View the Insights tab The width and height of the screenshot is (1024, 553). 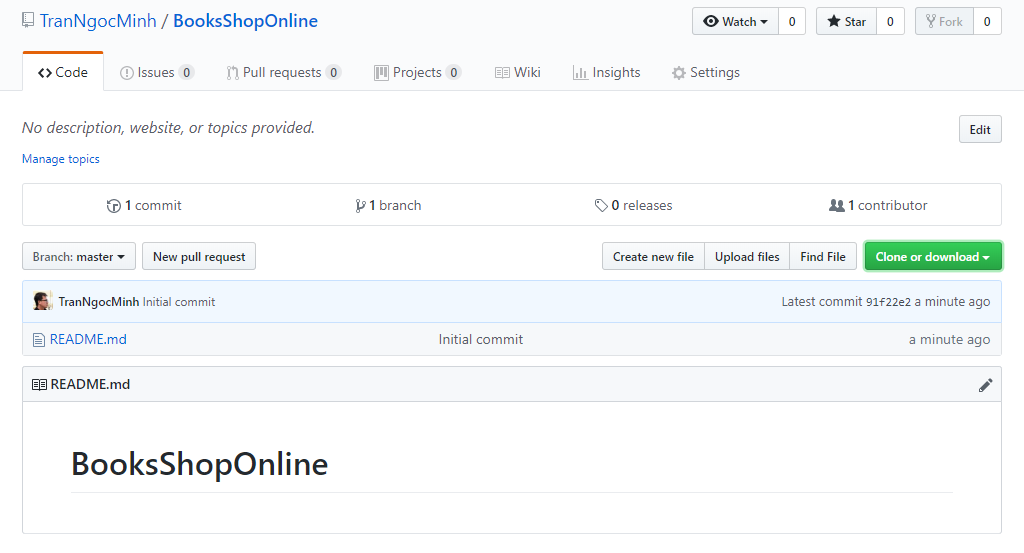(607, 72)
